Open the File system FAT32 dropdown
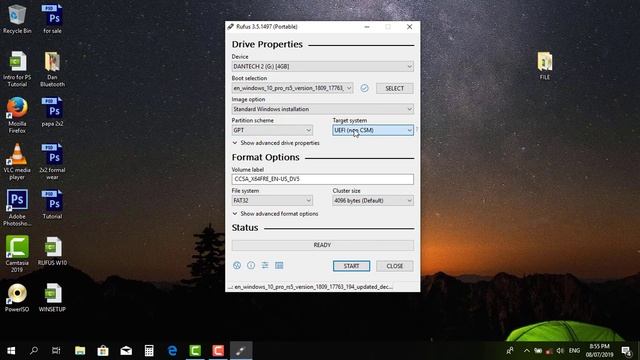The height and width of the screenshot is (360, 640). [x=272, y=200]
